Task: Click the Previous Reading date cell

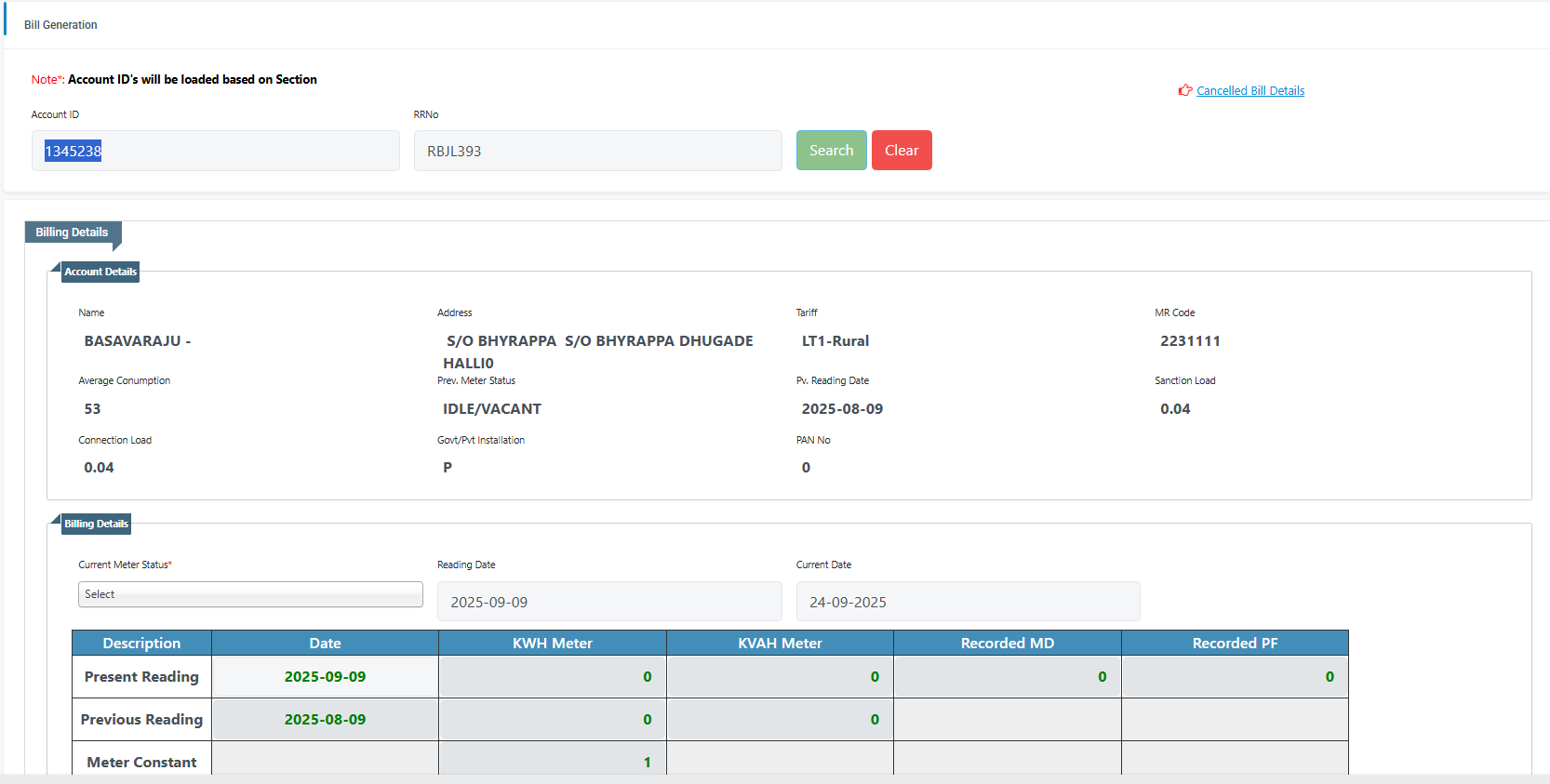Action: 325,720
